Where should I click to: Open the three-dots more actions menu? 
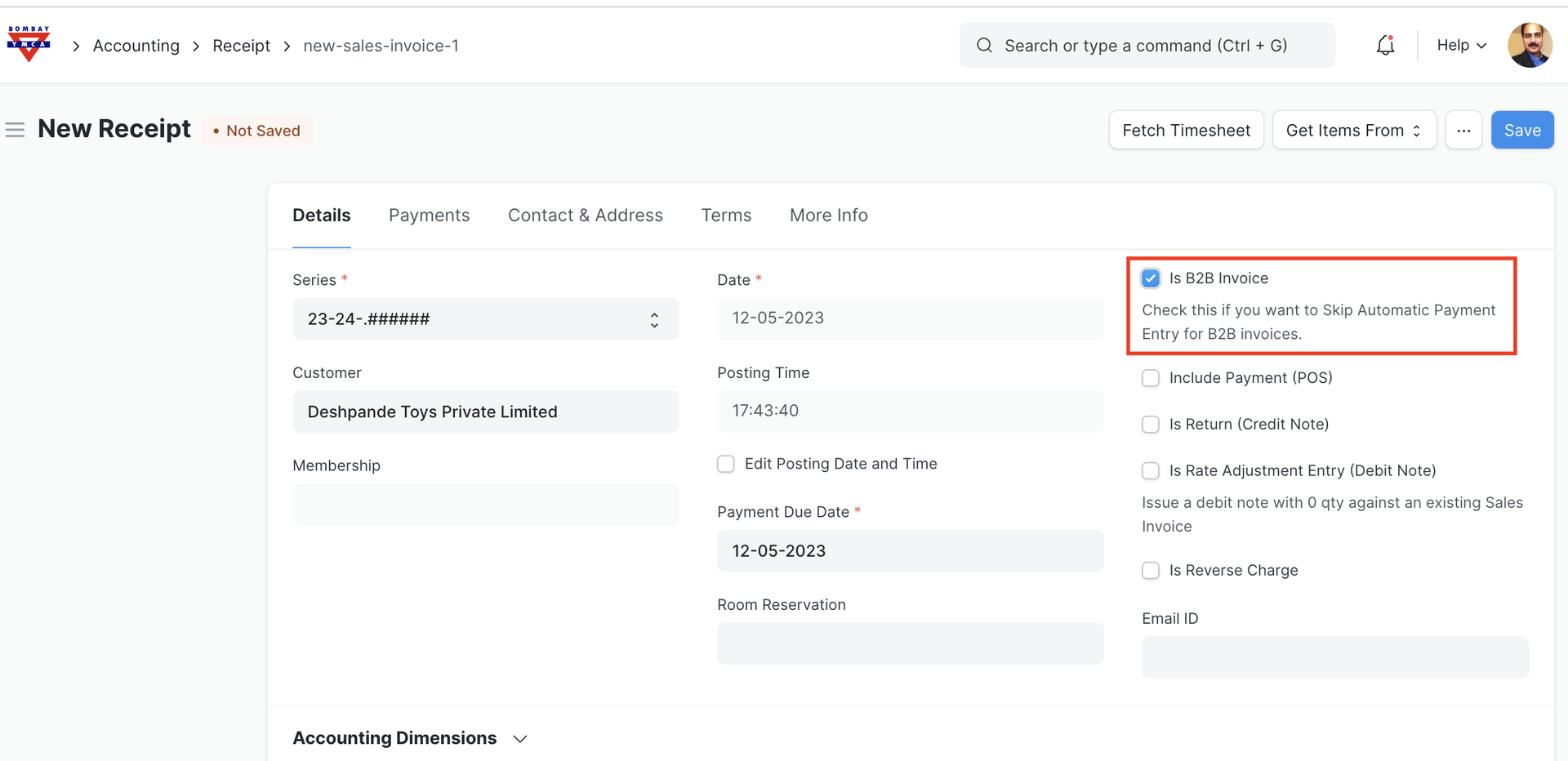tap(1463, 131)
